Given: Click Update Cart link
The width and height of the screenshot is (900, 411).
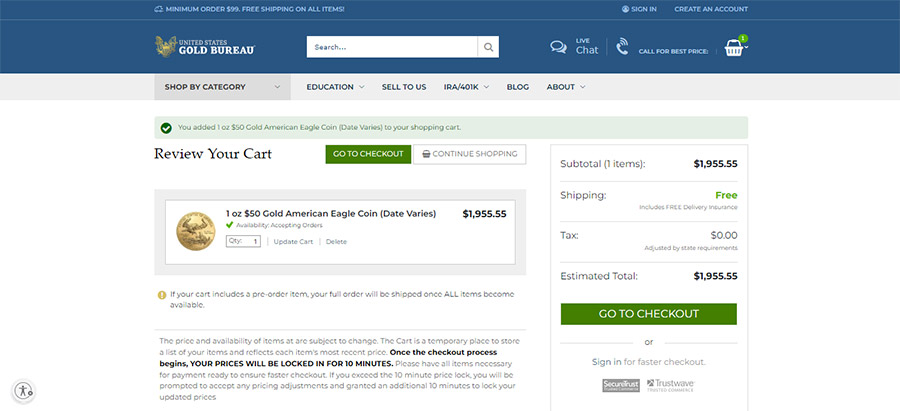Looking at the screenshot, I should (293, 242).
